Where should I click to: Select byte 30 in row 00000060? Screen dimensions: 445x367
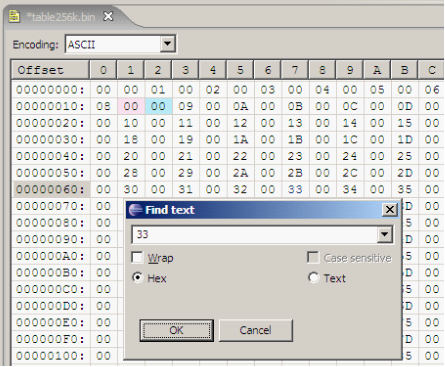pos(131,189)
